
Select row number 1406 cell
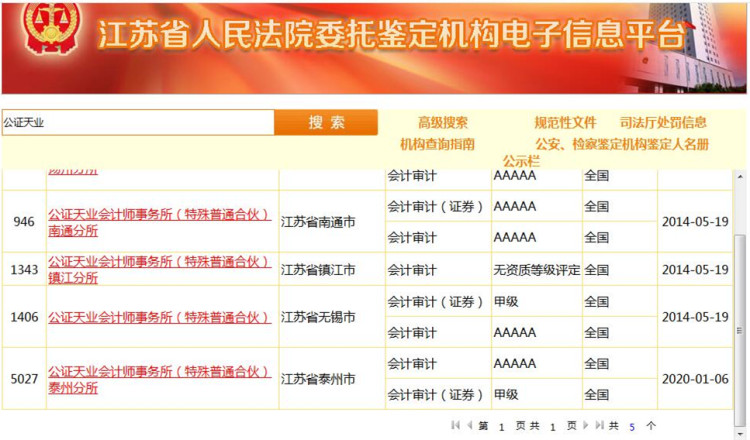pos(24,317)
